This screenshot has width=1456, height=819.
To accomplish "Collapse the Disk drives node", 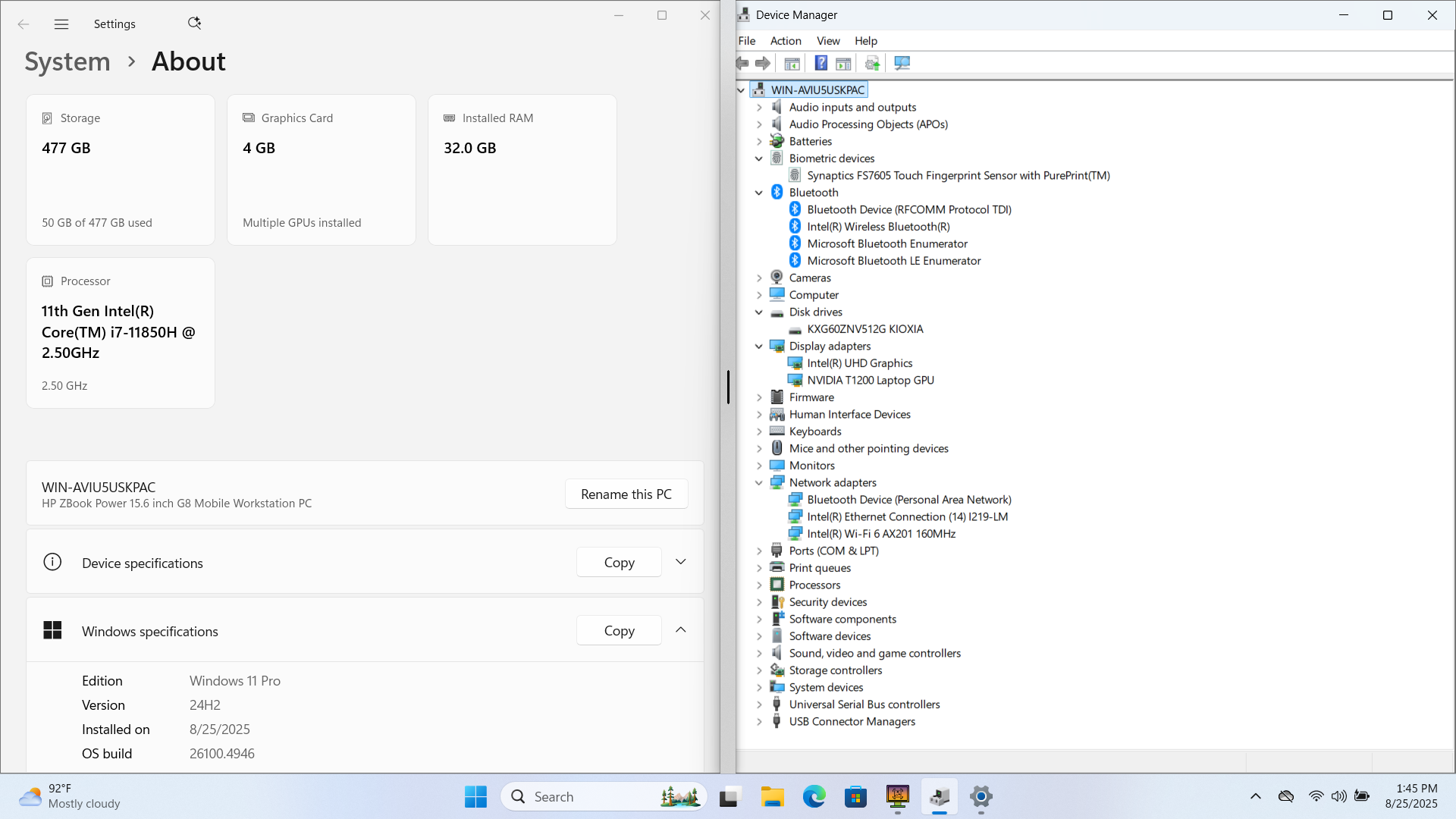I will click(759, 312).
